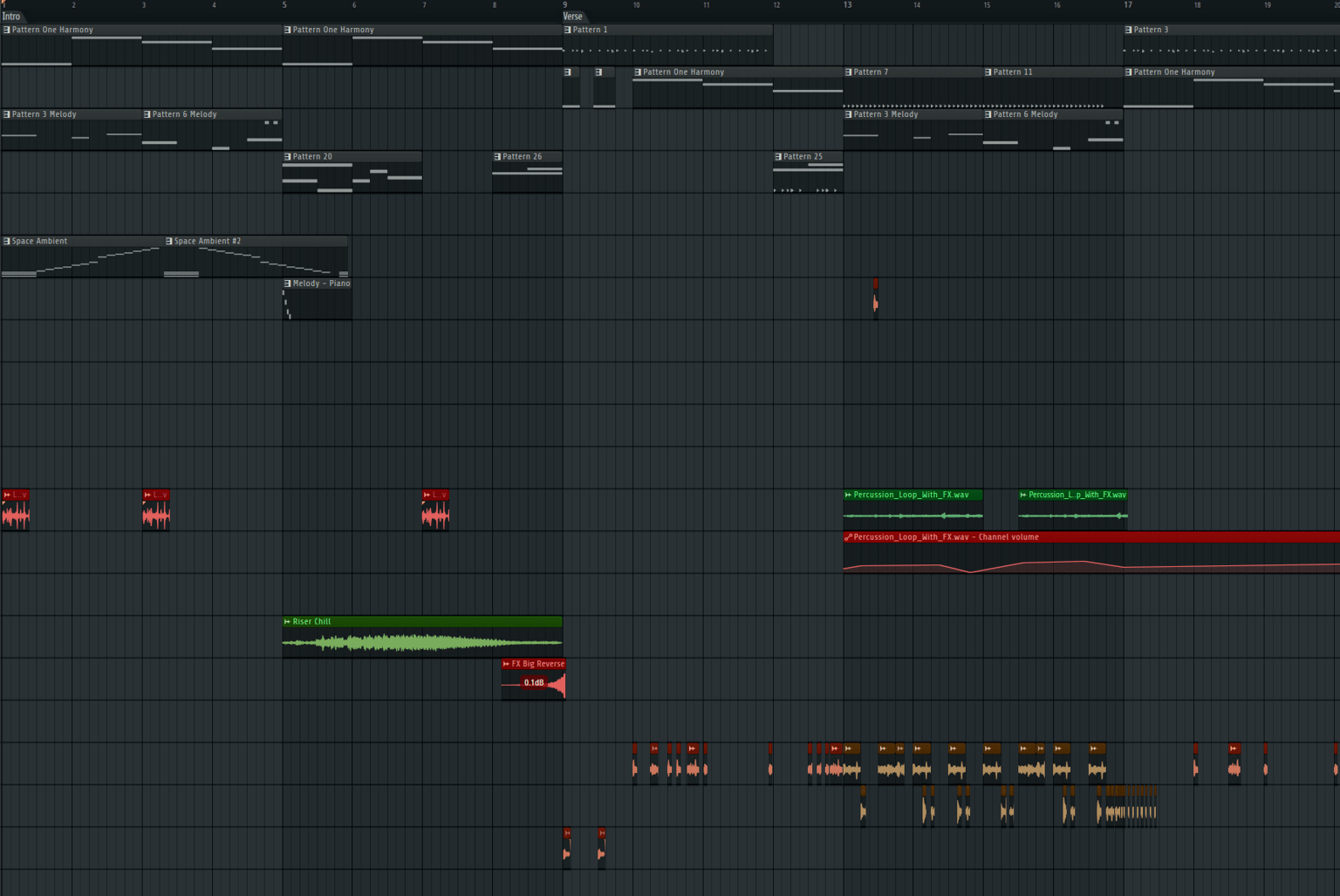Click the Pattern 25 clip menu icon
Viewport: 1340px width, 896px height.
click(x=778, y=157)
